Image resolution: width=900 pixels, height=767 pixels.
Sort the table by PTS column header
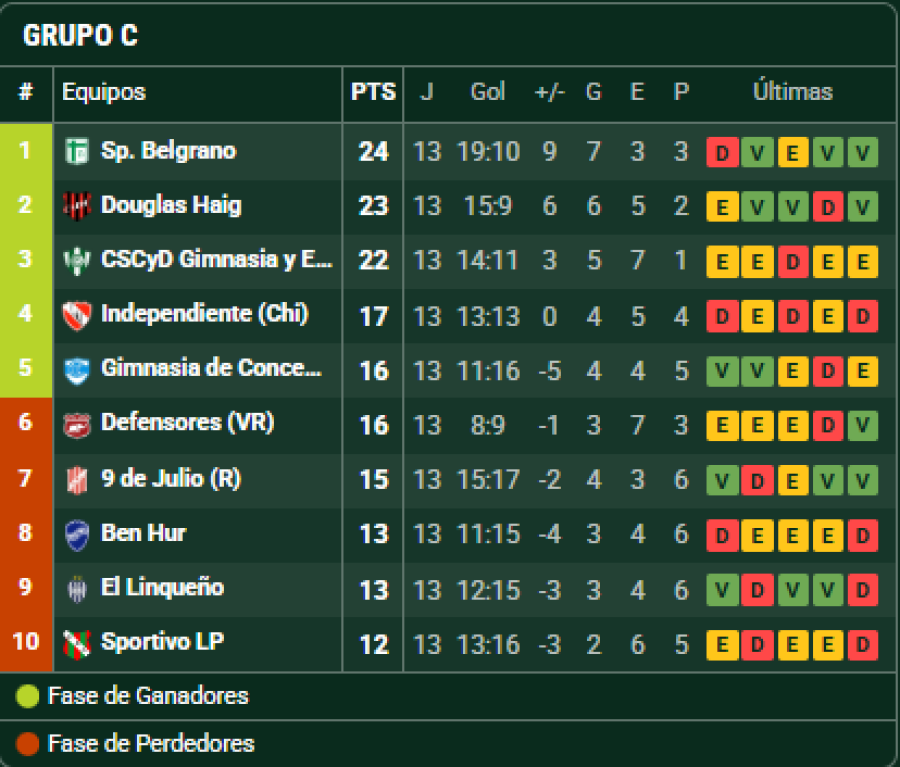(x=373, y=92)
